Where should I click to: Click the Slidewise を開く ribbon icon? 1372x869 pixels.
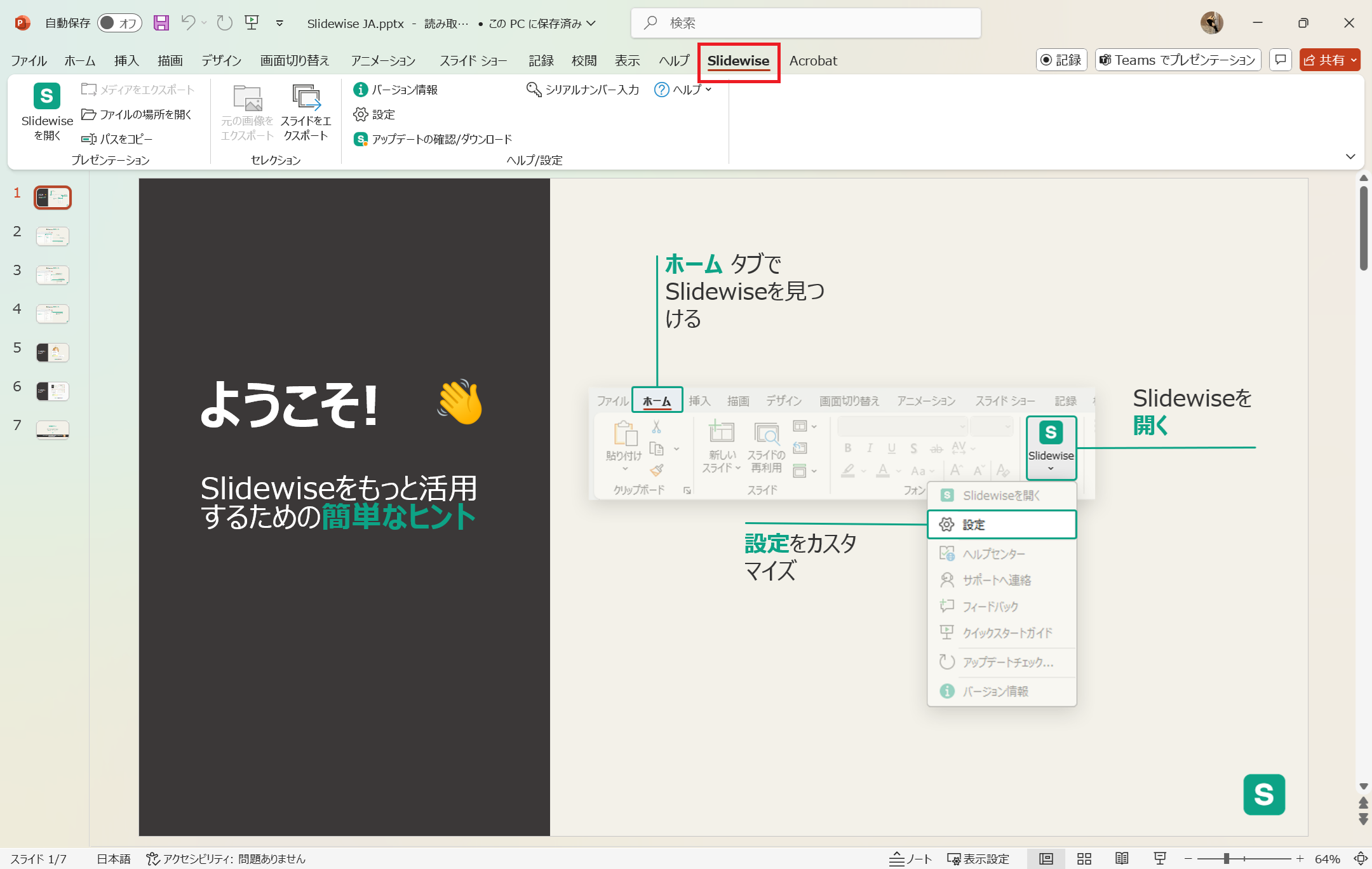46,97
